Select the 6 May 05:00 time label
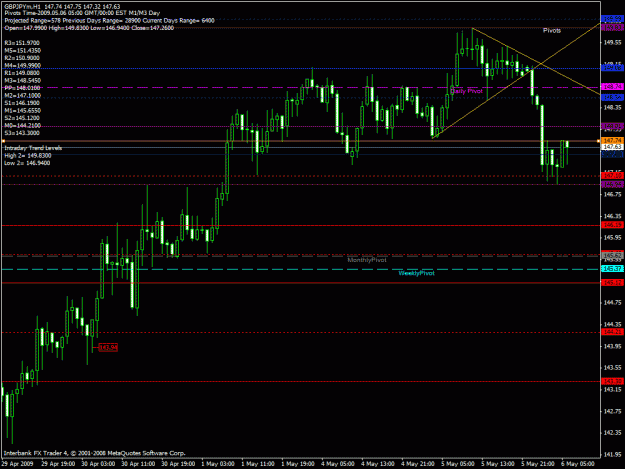Viewport: 625px width, 469px height. [578, 464]
